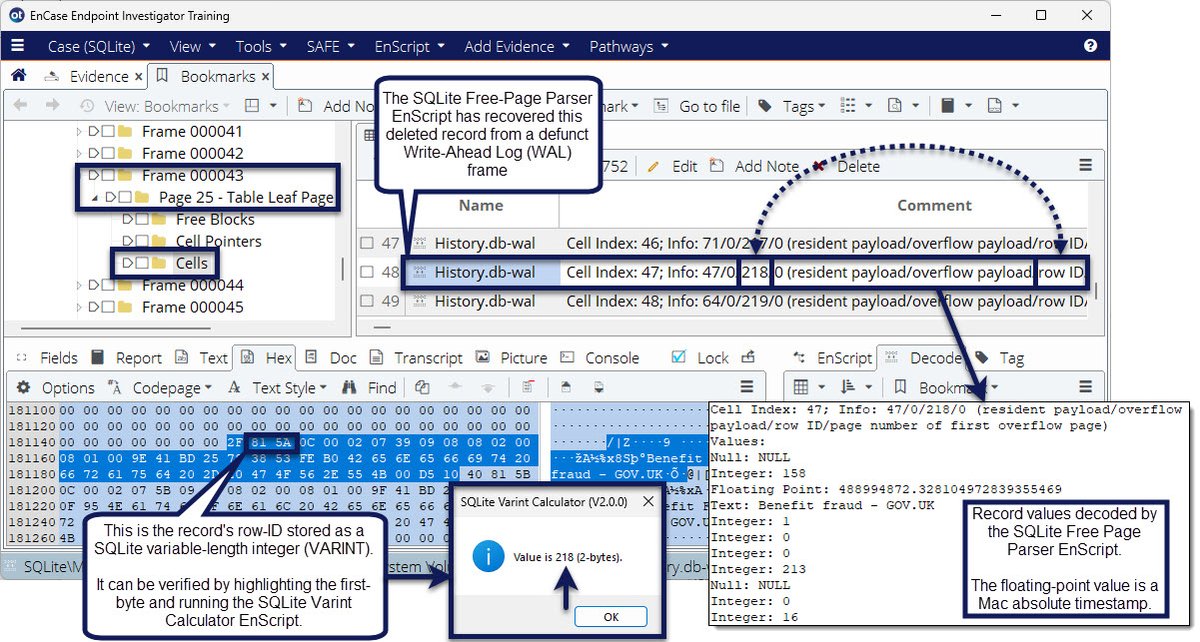Click the Find binoculars button
Image resolution: width=1200 pixels, height=642 pixels.
369,387
